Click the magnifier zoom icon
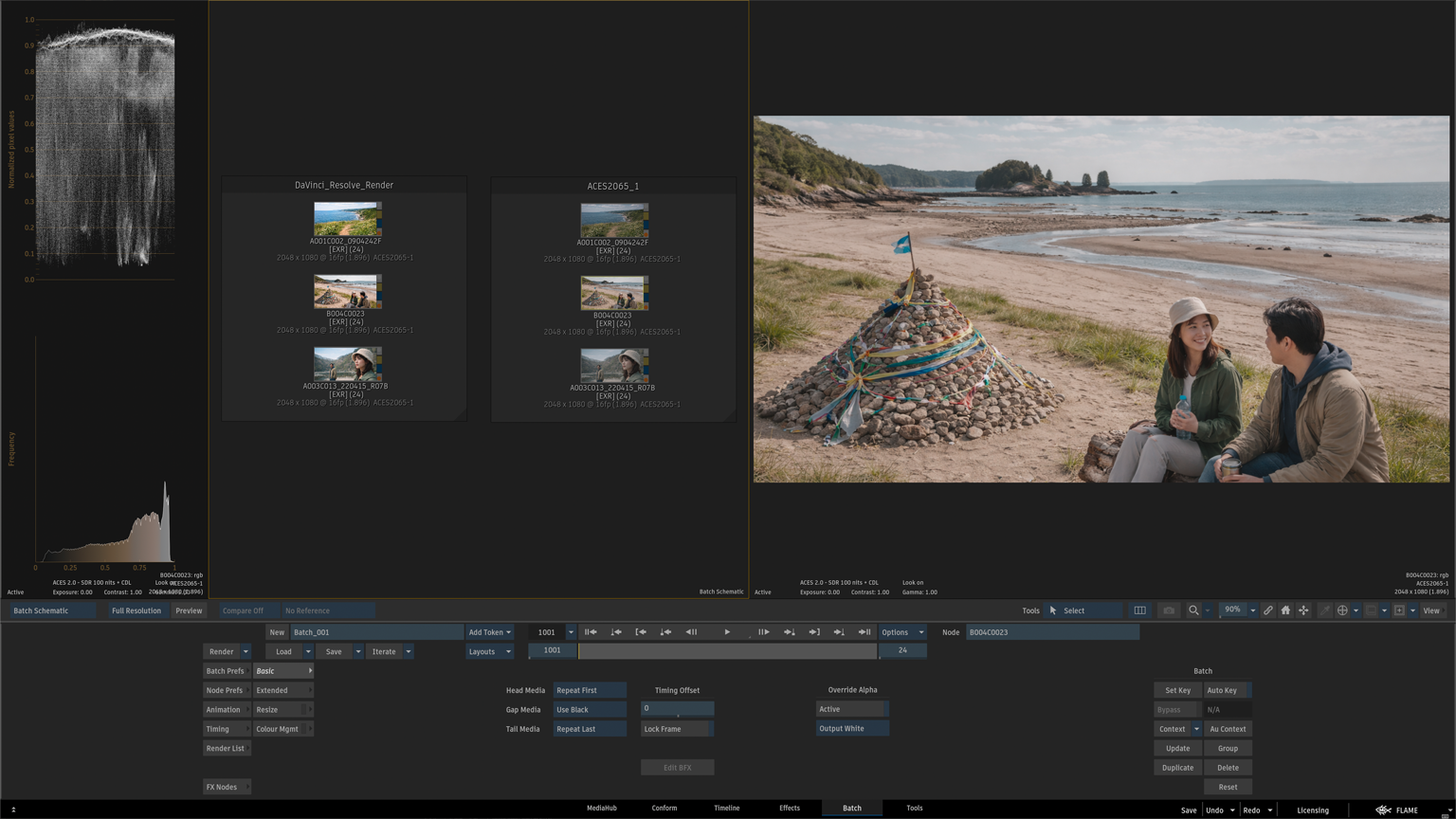1456x819 pixels. tap(1193, 610)
